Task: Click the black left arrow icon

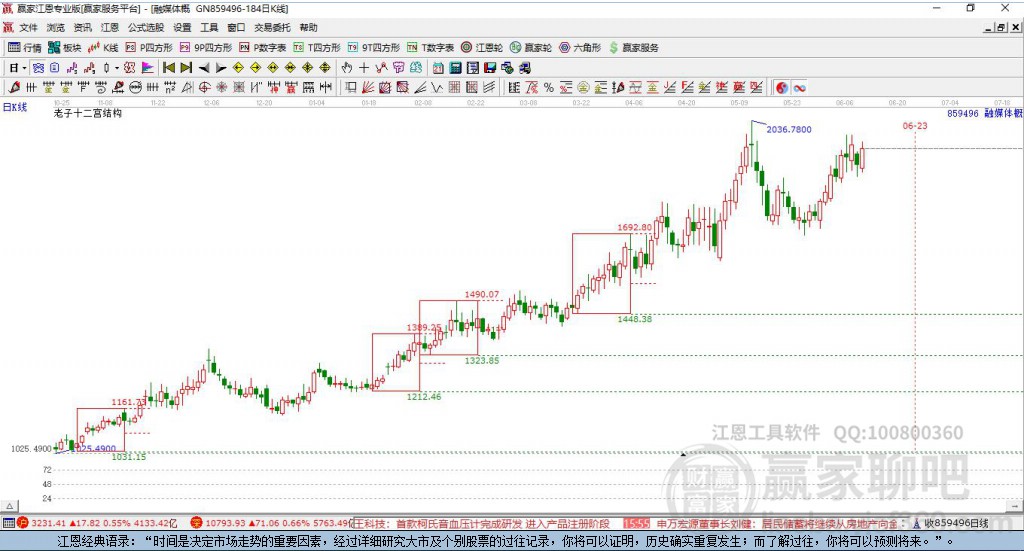Action: 204,68
